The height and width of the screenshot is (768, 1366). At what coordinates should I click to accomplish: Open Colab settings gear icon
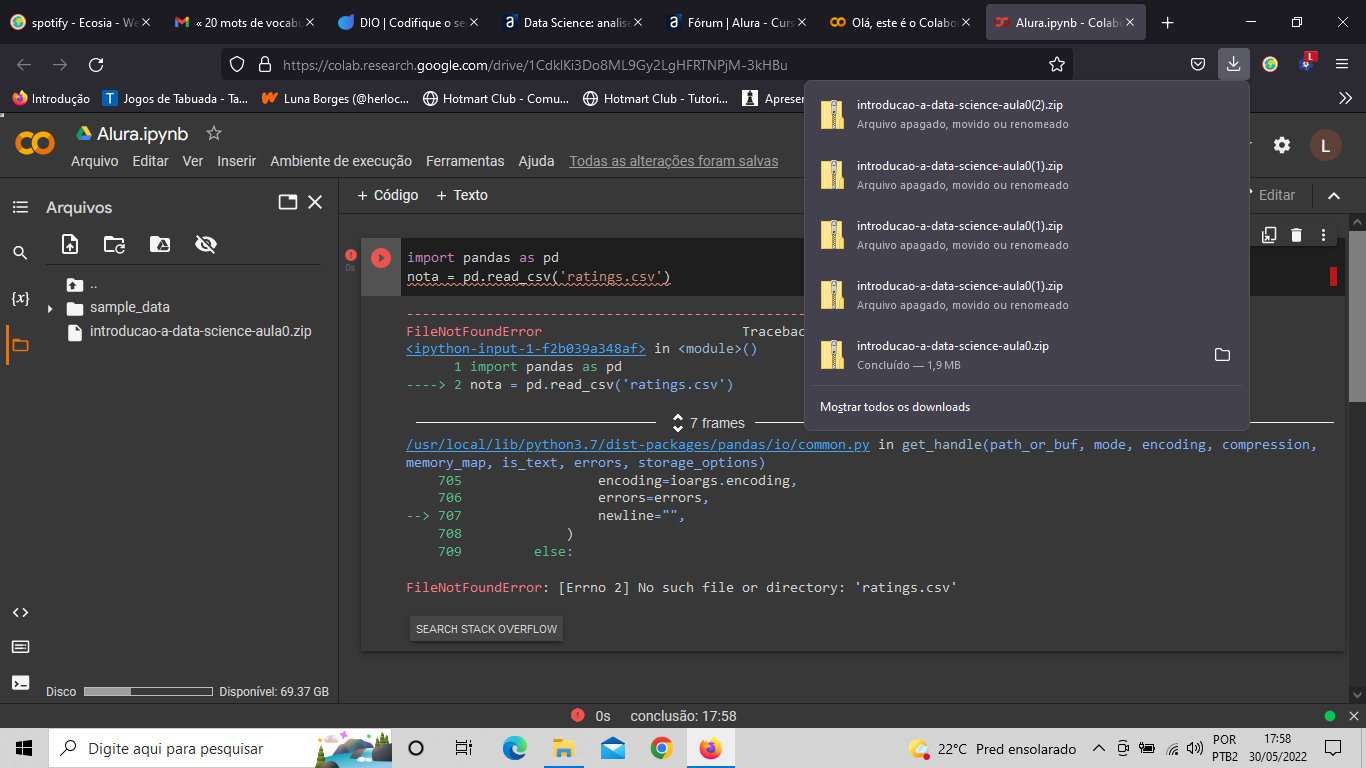pos(1282,145)
